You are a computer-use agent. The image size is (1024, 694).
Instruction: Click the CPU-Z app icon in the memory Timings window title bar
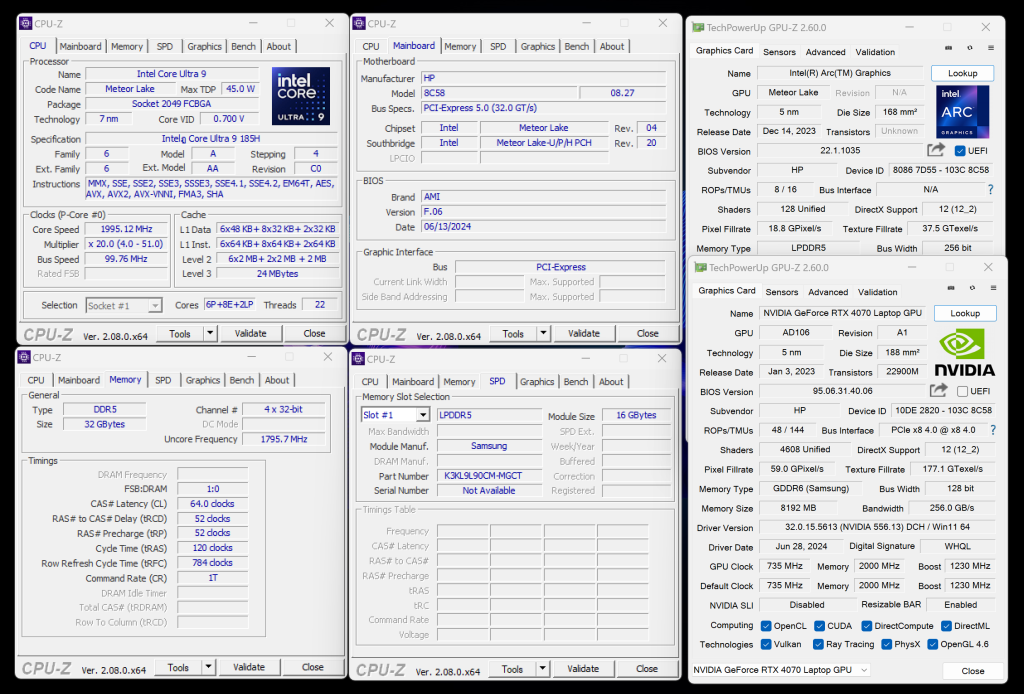pyautogui.click(x=24, y=357)
